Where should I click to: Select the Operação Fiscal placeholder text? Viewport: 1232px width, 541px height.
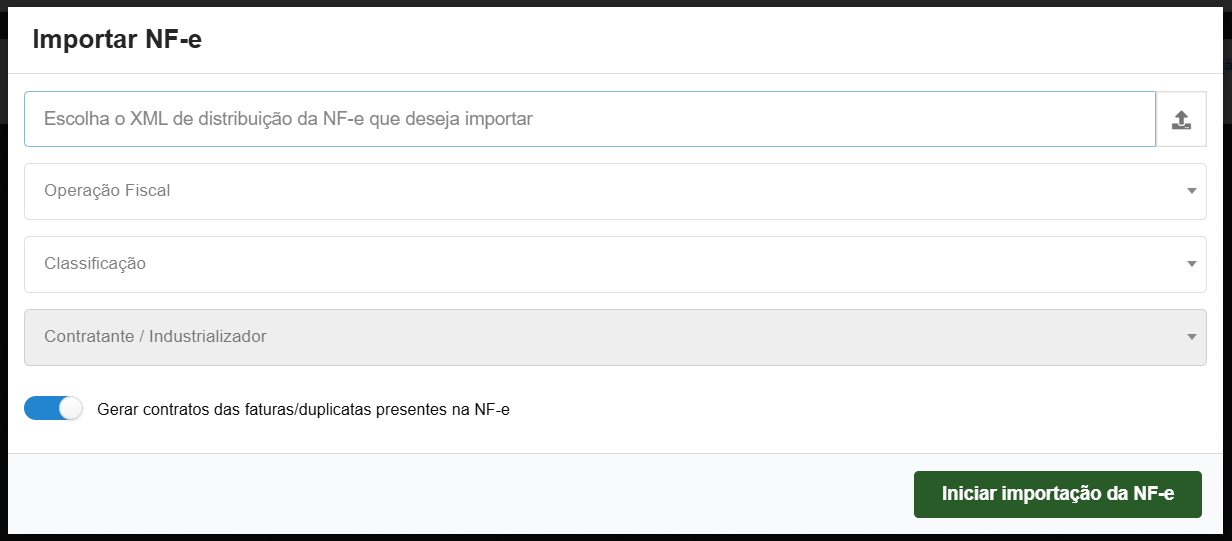coord(107,191)
